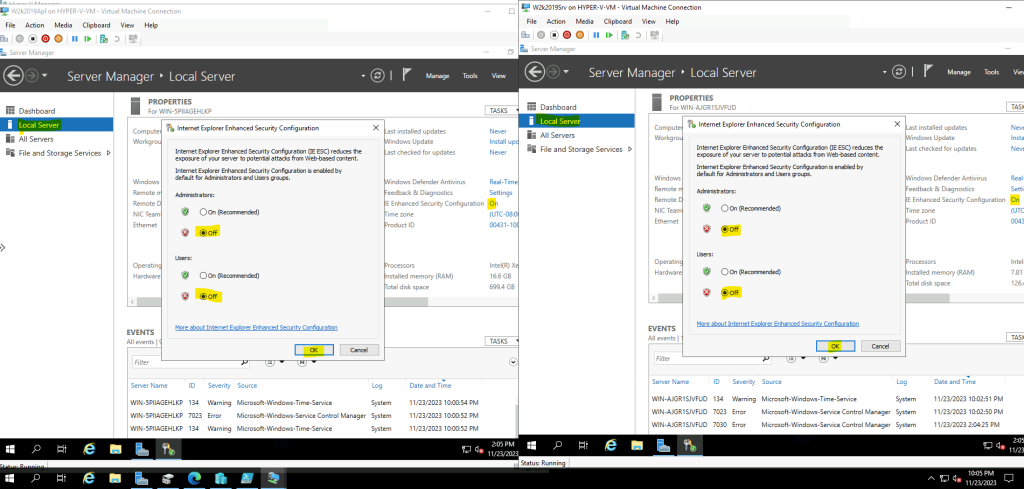Pause the W2k2019Srv virtual machine

pyautogui.click(x=596, y=35)
